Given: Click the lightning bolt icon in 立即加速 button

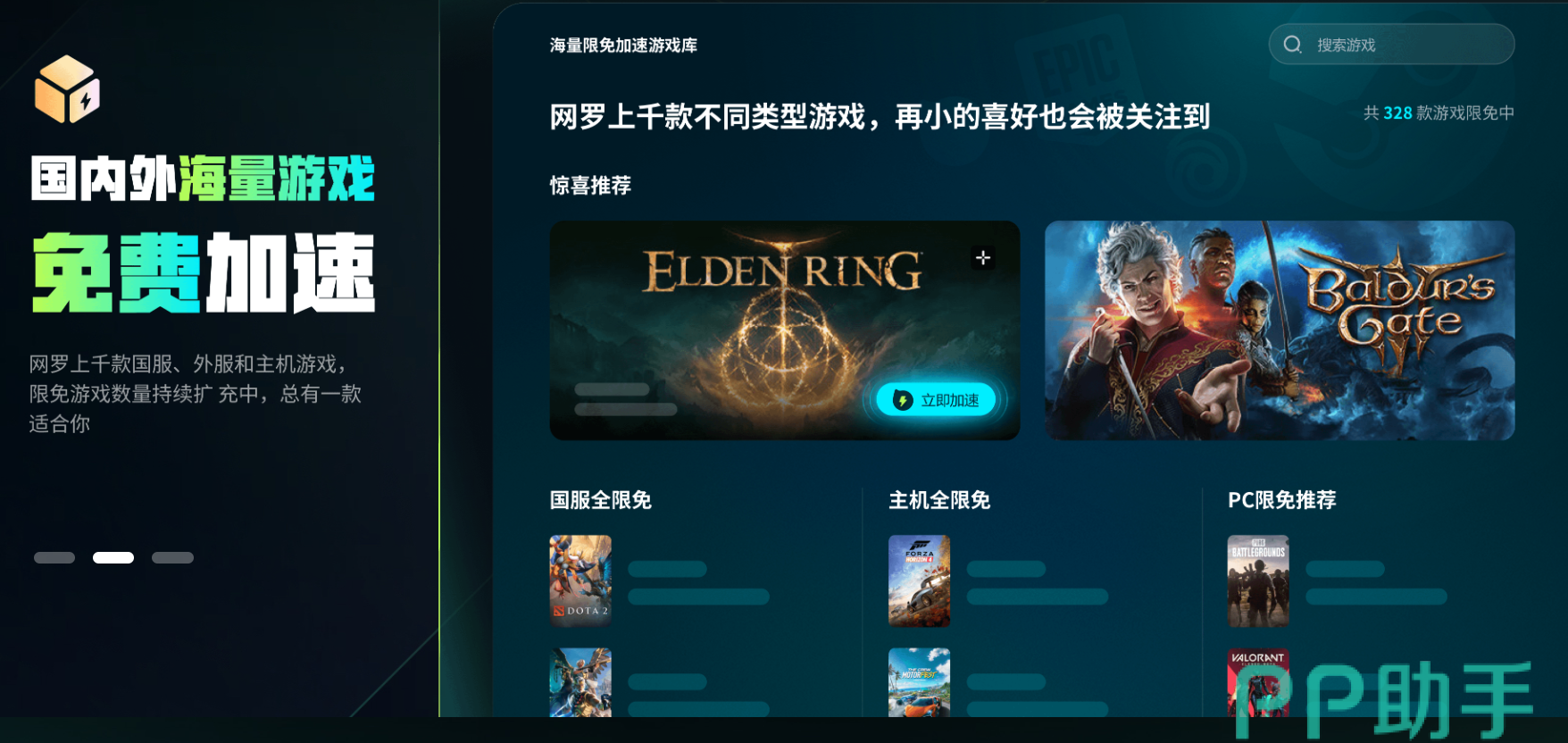Looking at the screenshot, I should point(903,400).
